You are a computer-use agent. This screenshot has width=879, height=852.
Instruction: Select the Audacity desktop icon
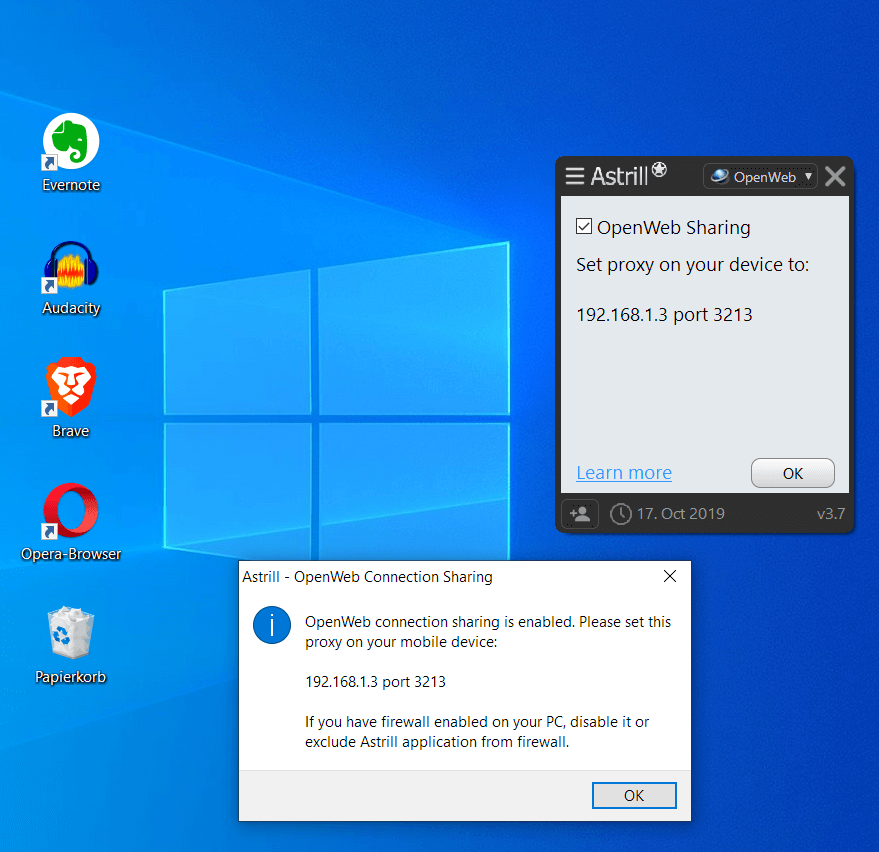[x=71, y=277]
